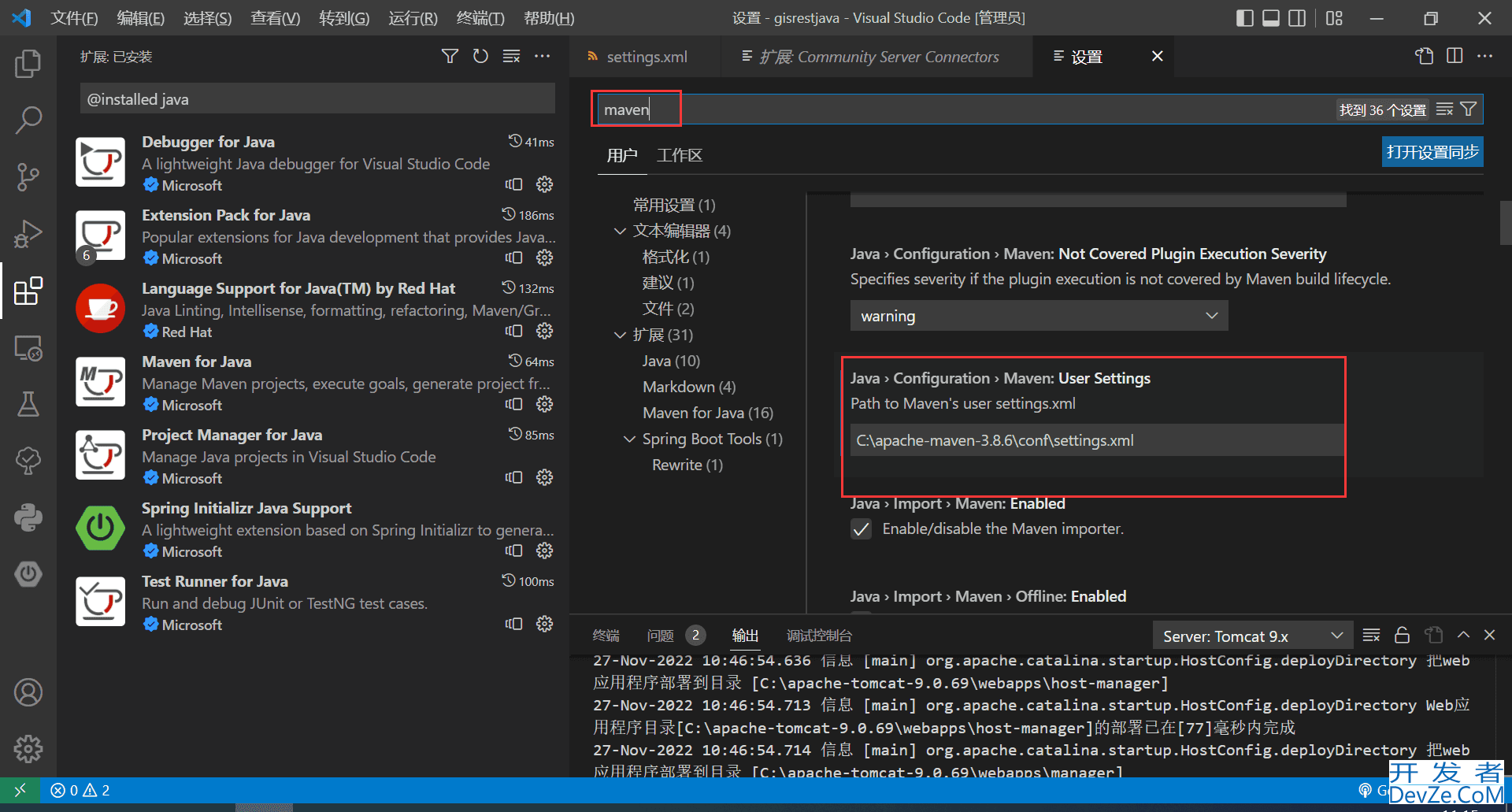Open manage gear for Debugger for Java
Viewport: 1512px width, 812px height.
(x=544, y=184)
